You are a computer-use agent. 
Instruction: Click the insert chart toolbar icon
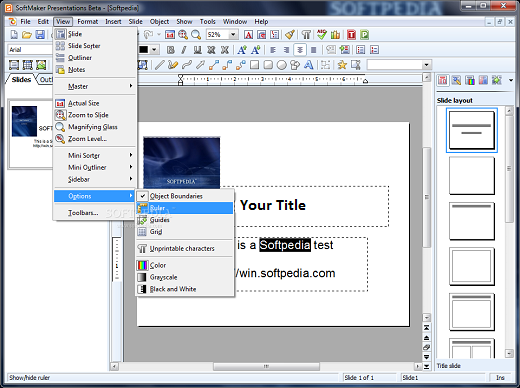pyautogui.click(x=335, y=34)
